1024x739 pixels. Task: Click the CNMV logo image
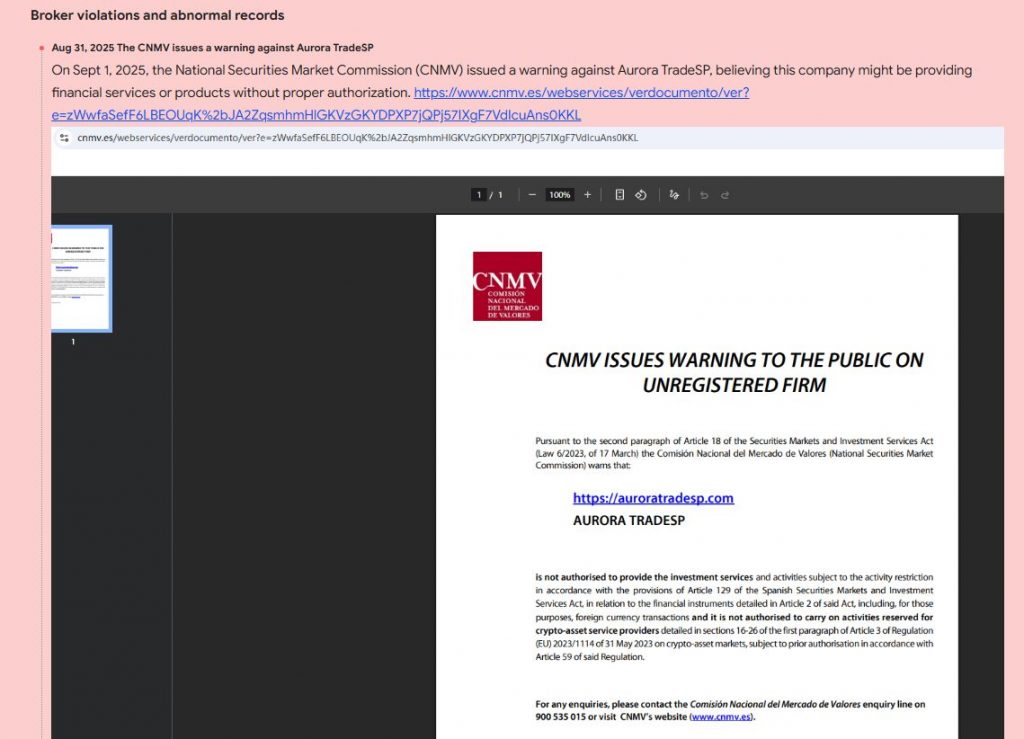click(x=507, y=286)
